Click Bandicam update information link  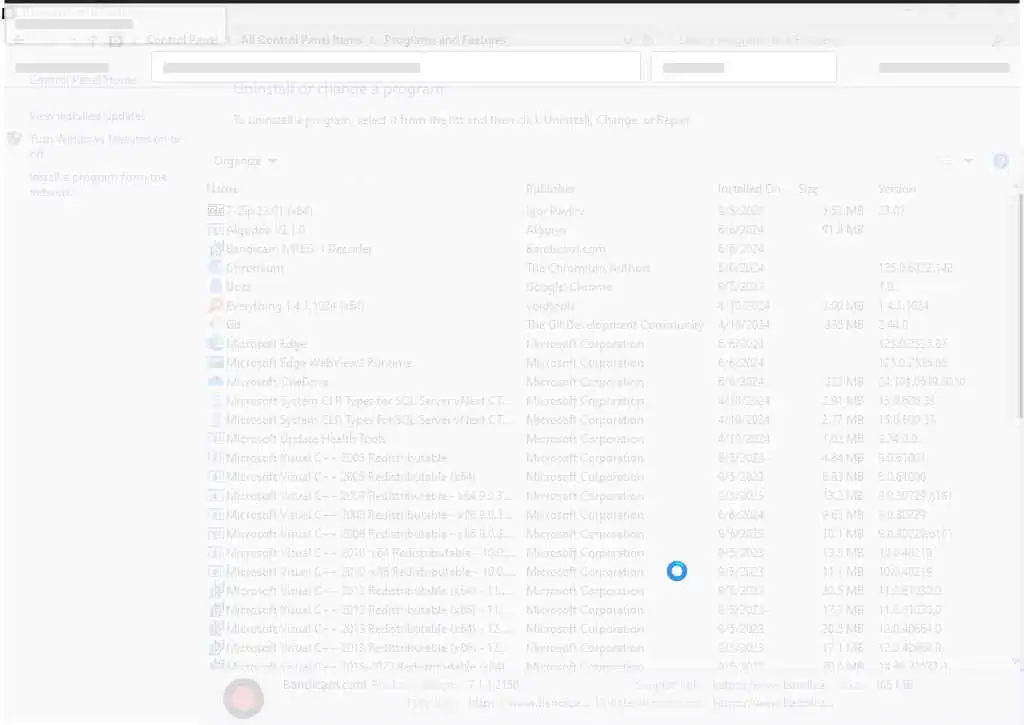tap(773, 703)
